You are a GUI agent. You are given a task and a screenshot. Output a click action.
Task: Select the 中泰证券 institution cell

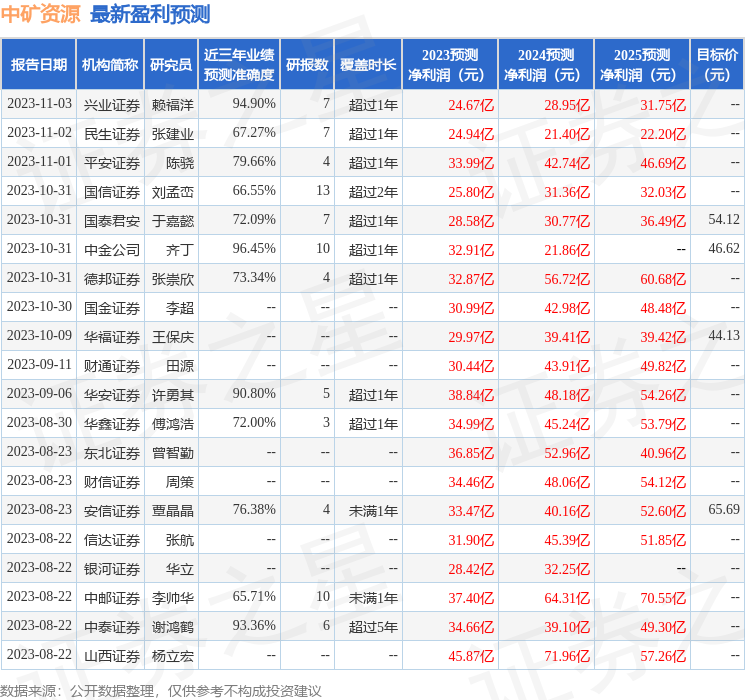[112, 626]
